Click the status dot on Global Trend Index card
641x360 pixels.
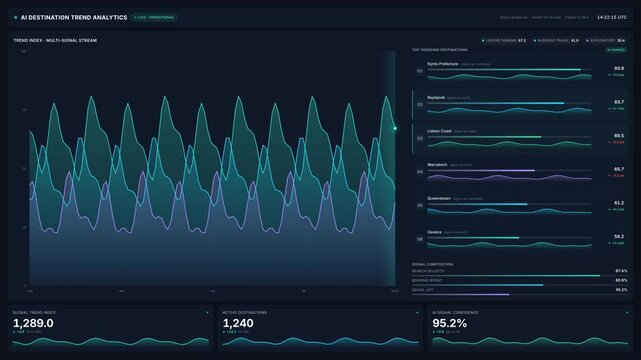tap(207, 313)
